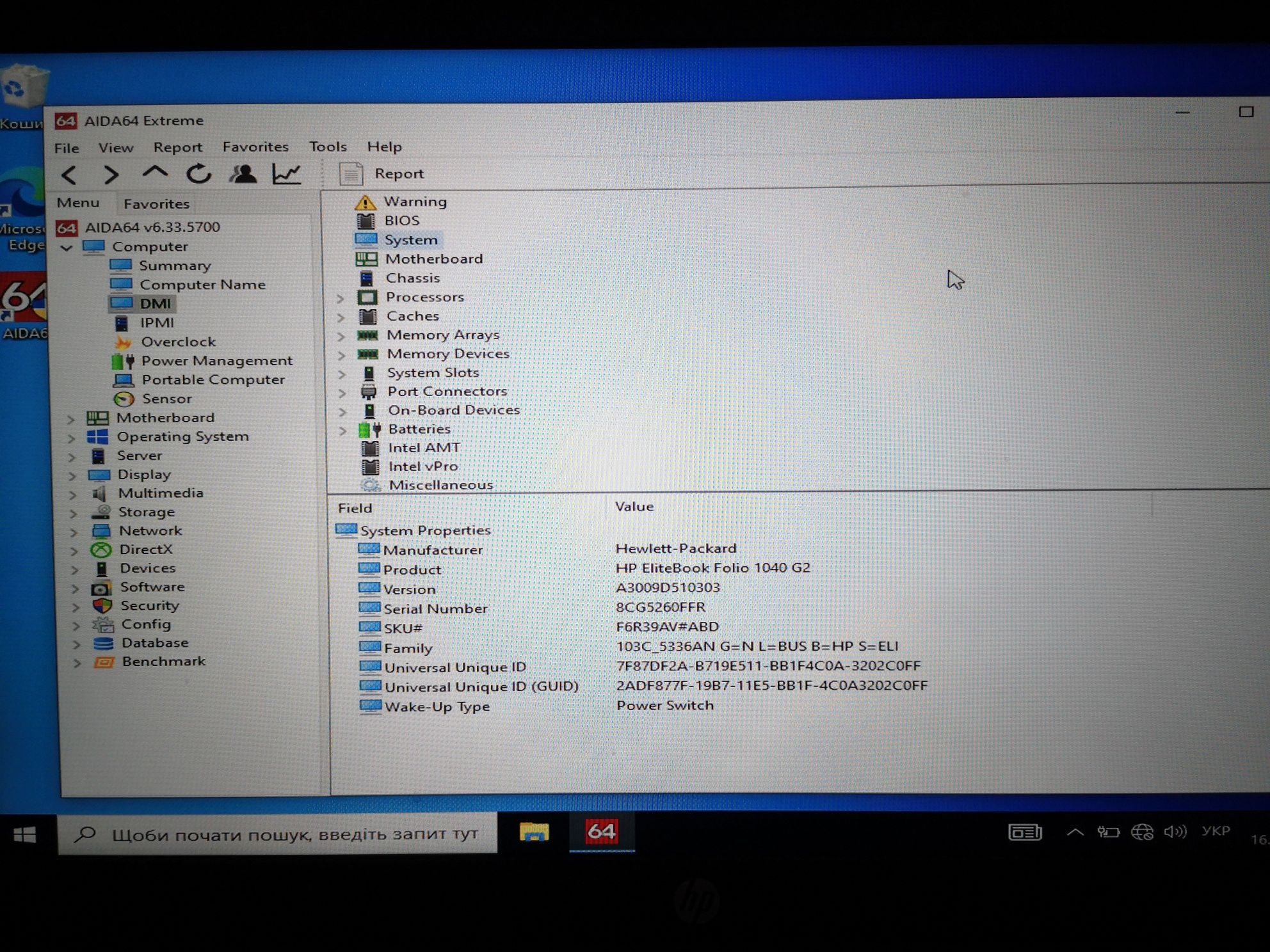Screen dimensions: 1270x952
Task: Click the Forward navigation arrow
Action: tap(111, 175)
